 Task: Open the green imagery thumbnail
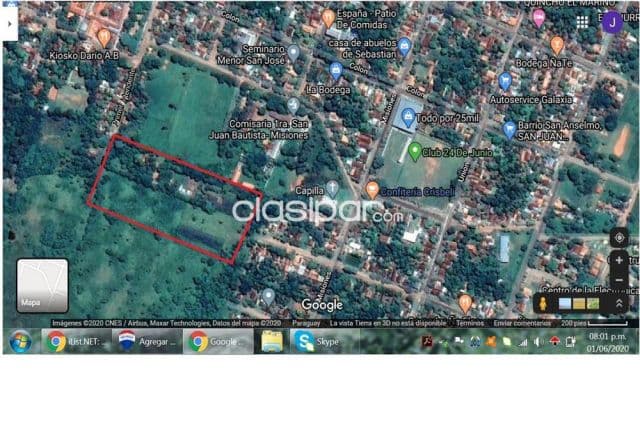(593, 304)
